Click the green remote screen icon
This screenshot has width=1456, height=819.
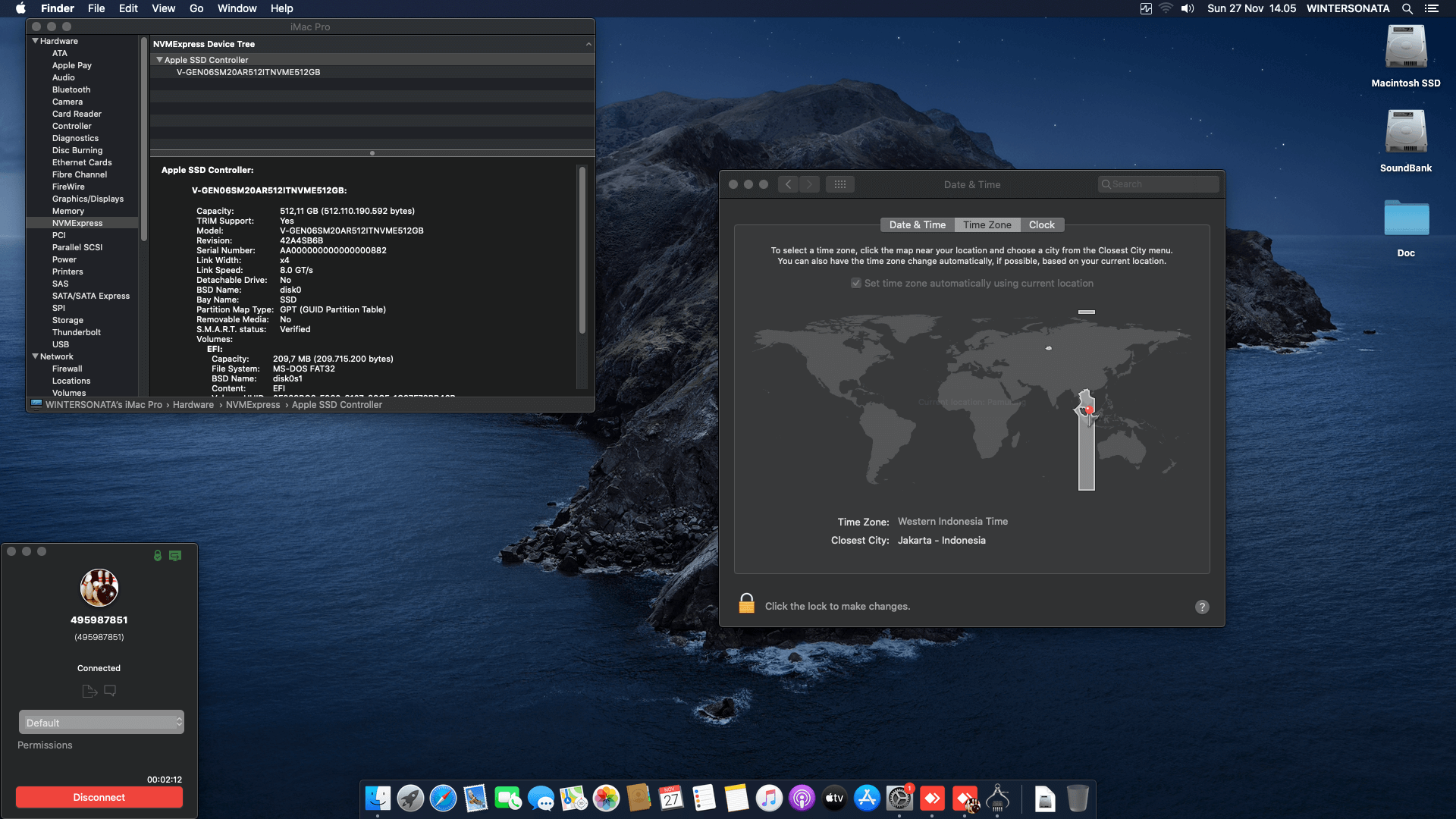(x=175, y=556)
